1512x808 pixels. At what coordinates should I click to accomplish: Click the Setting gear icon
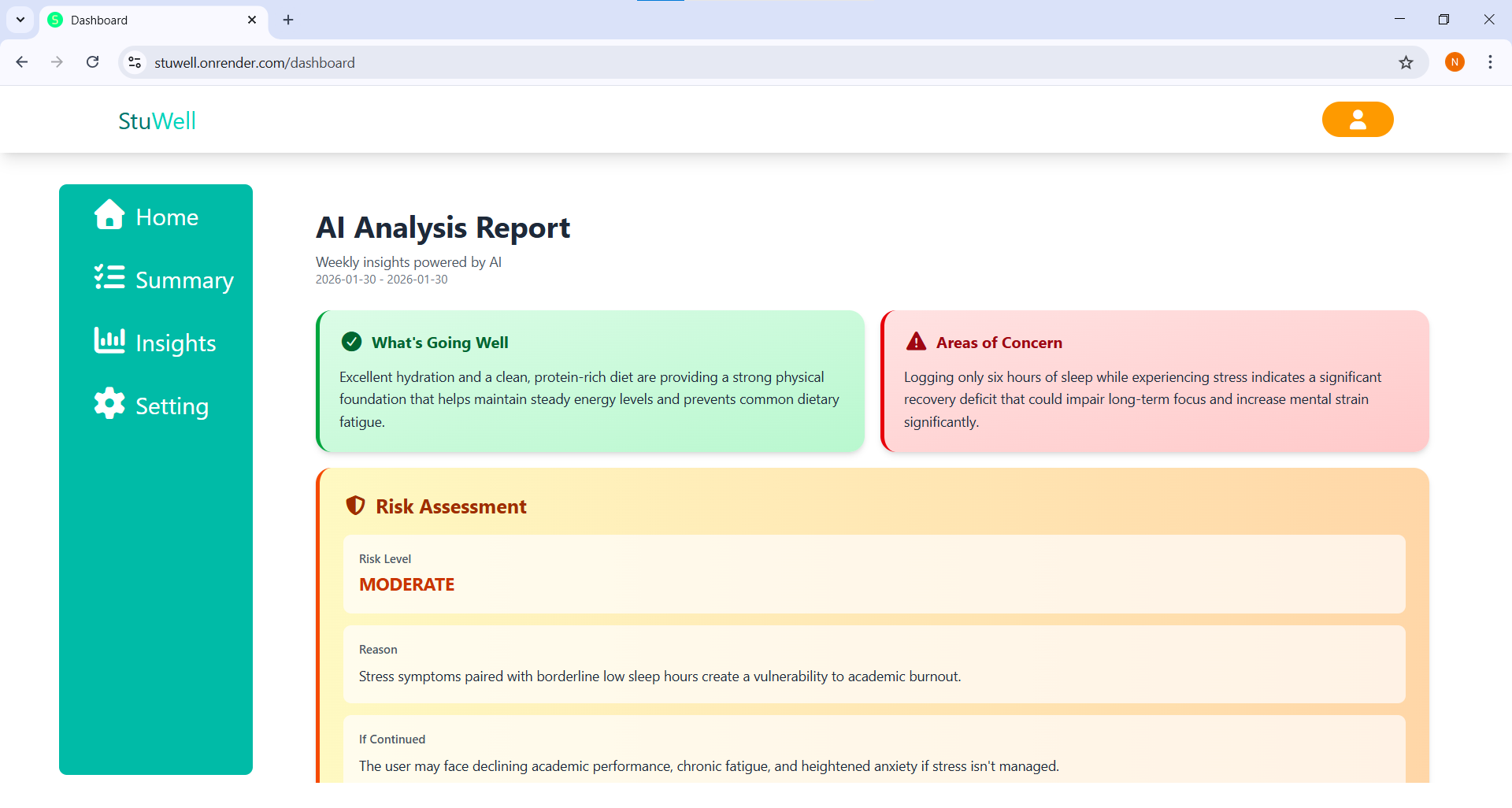point(109,403)
